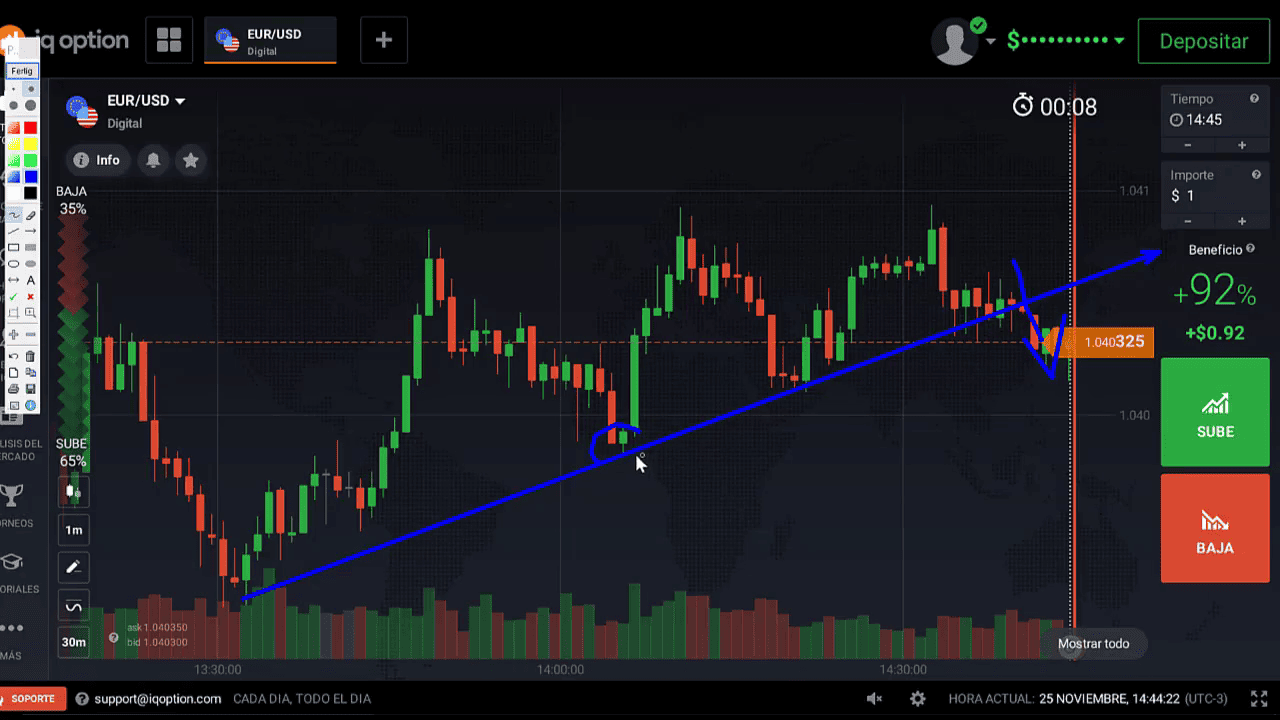Select the text 'A' annotation tool
Screen dimensions: 1280x720
31,280
